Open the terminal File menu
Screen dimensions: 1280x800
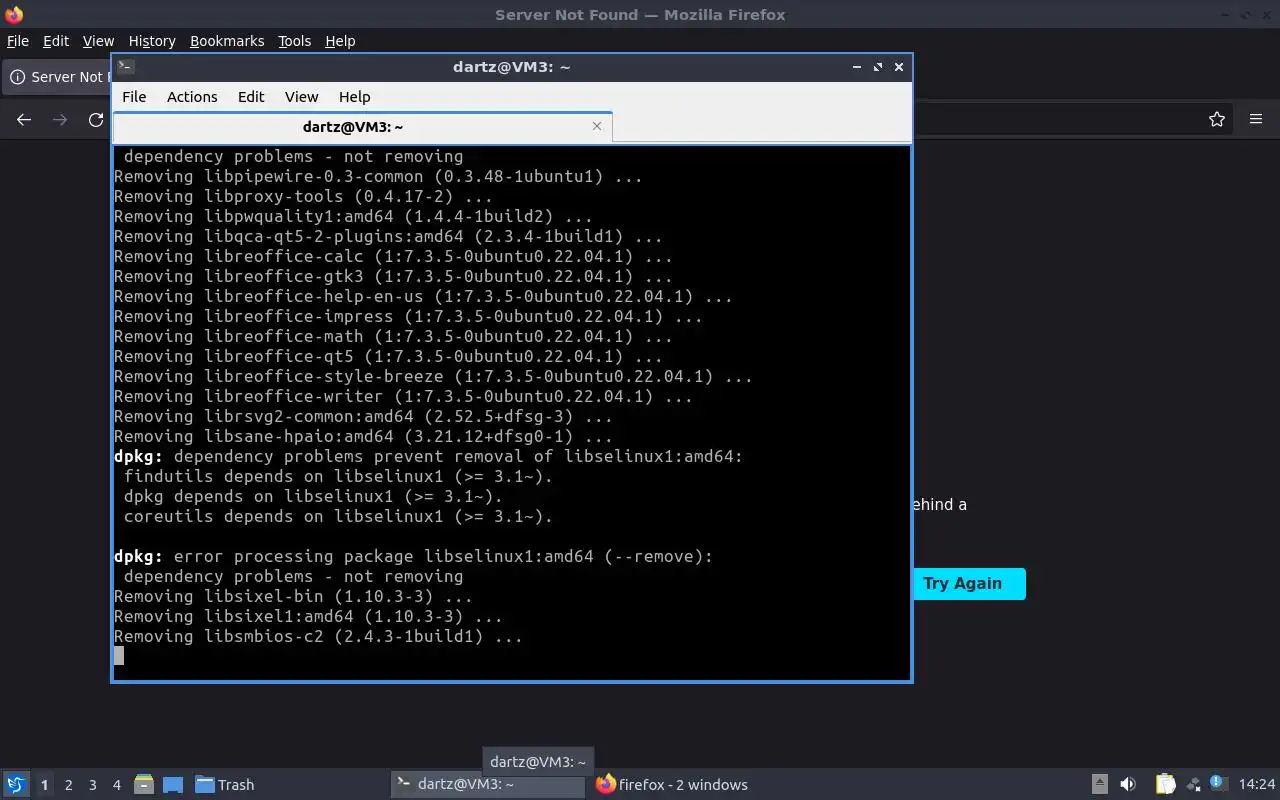point(134,97)
